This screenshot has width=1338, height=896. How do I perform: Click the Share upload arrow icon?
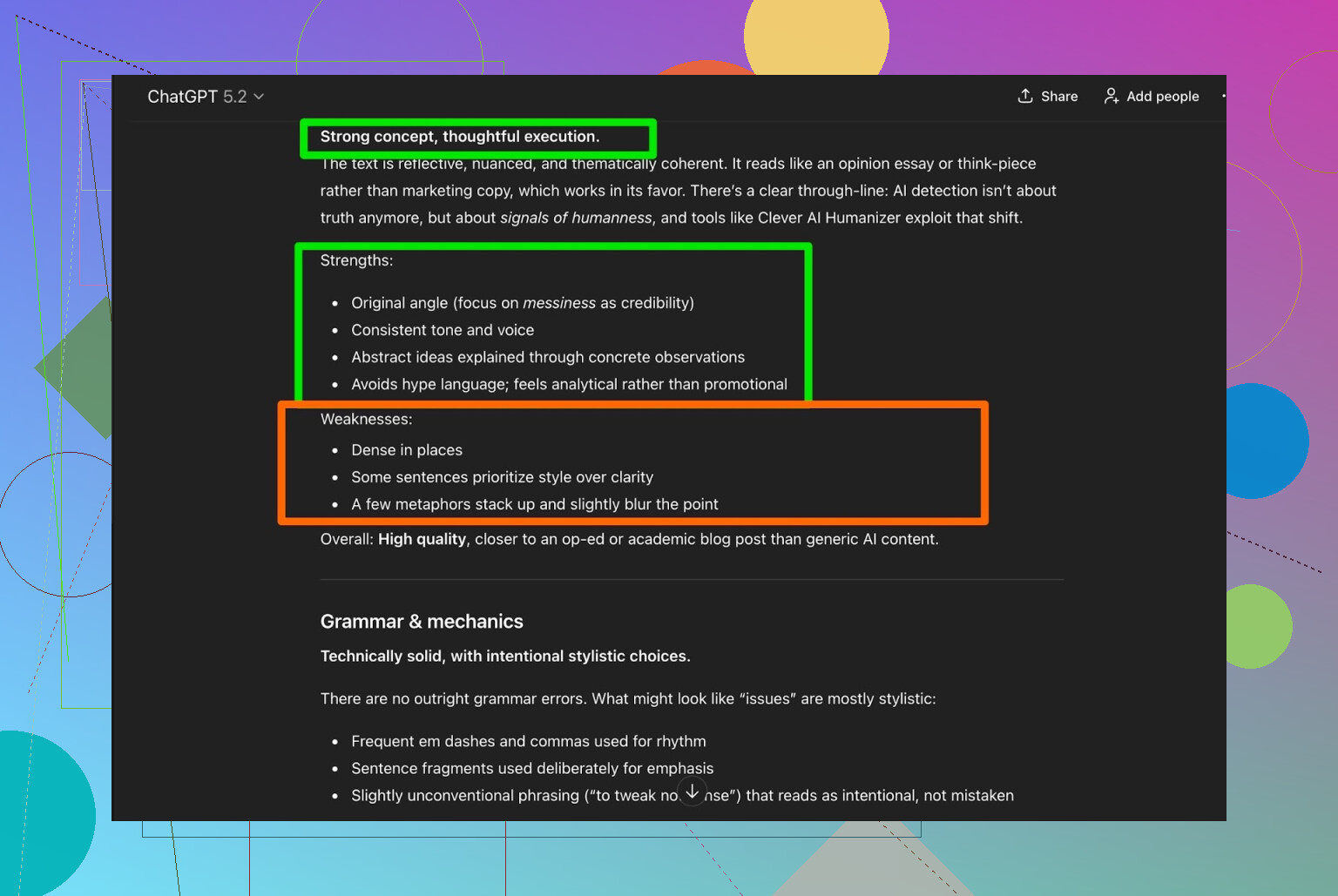point(1025,96)
